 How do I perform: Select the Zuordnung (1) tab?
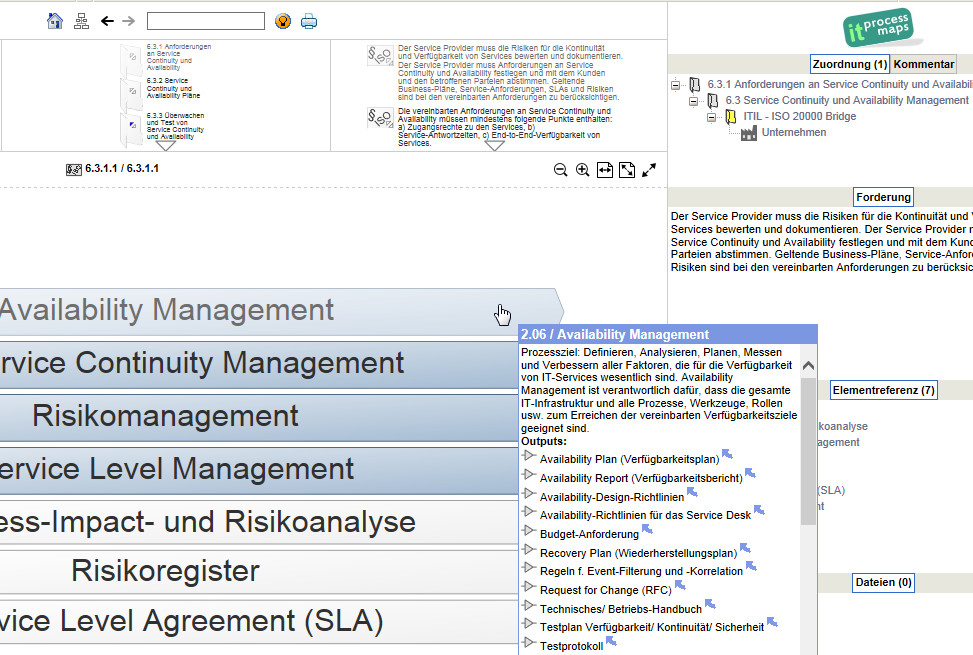coord(849,64)
